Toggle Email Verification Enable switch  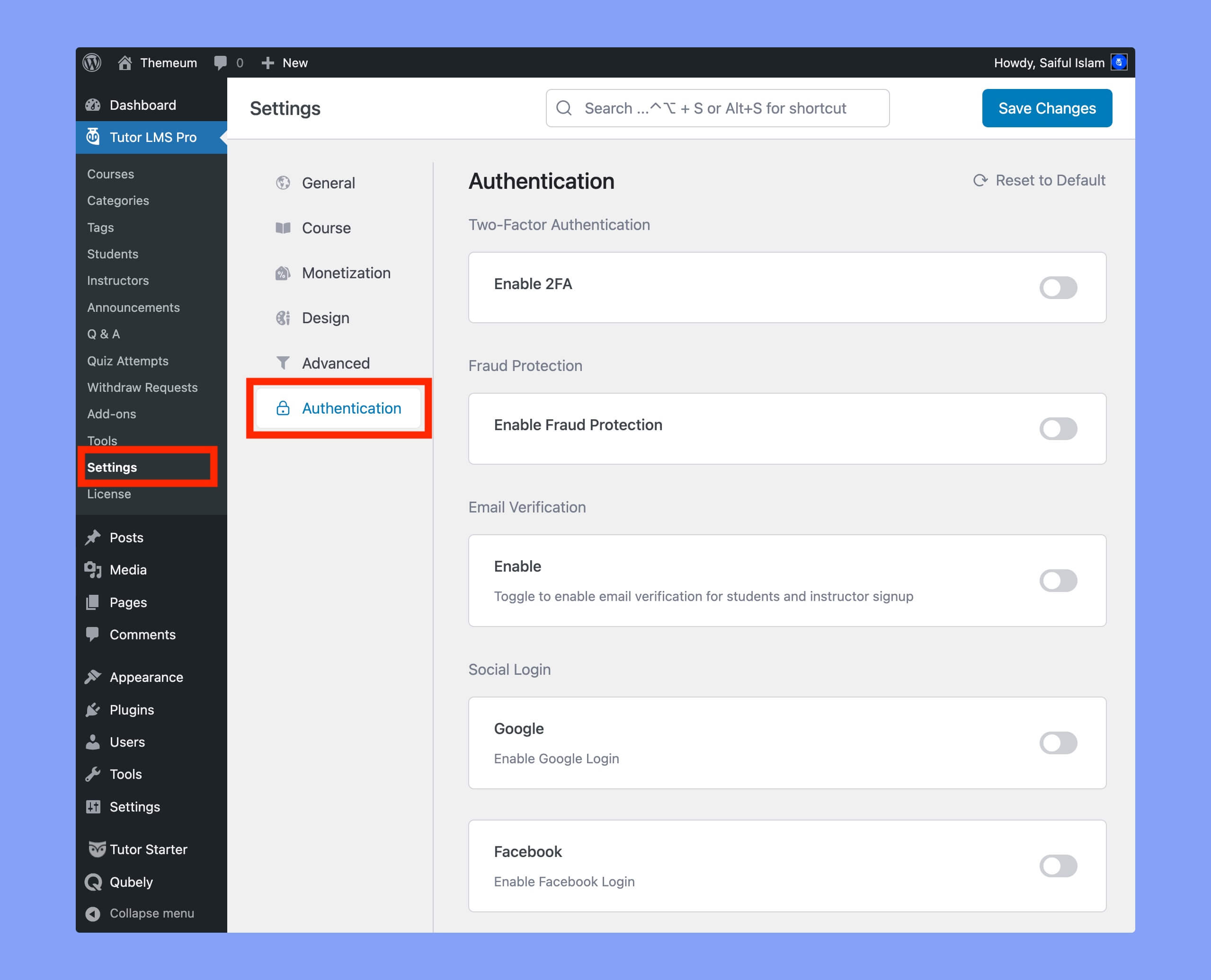click(x=1058, y=580)
